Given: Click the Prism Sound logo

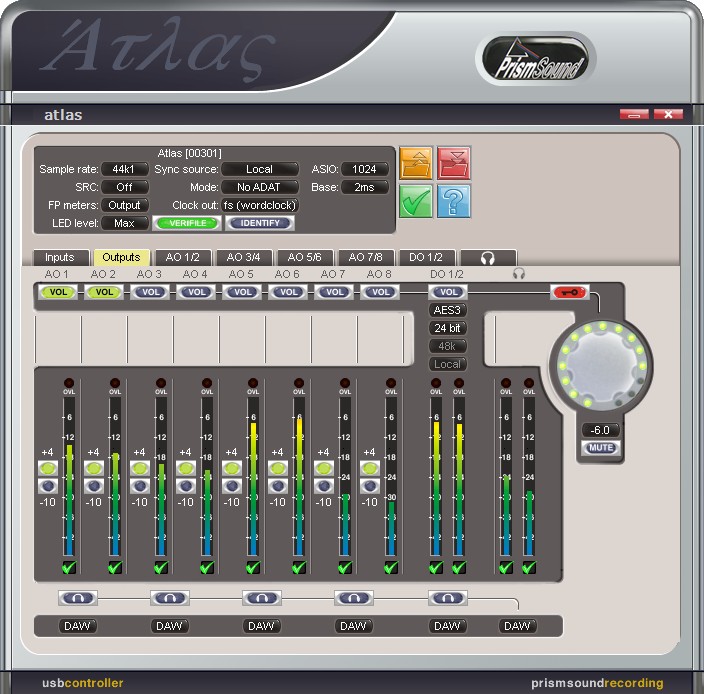Looking at the screenshot, I should point(537,60).
